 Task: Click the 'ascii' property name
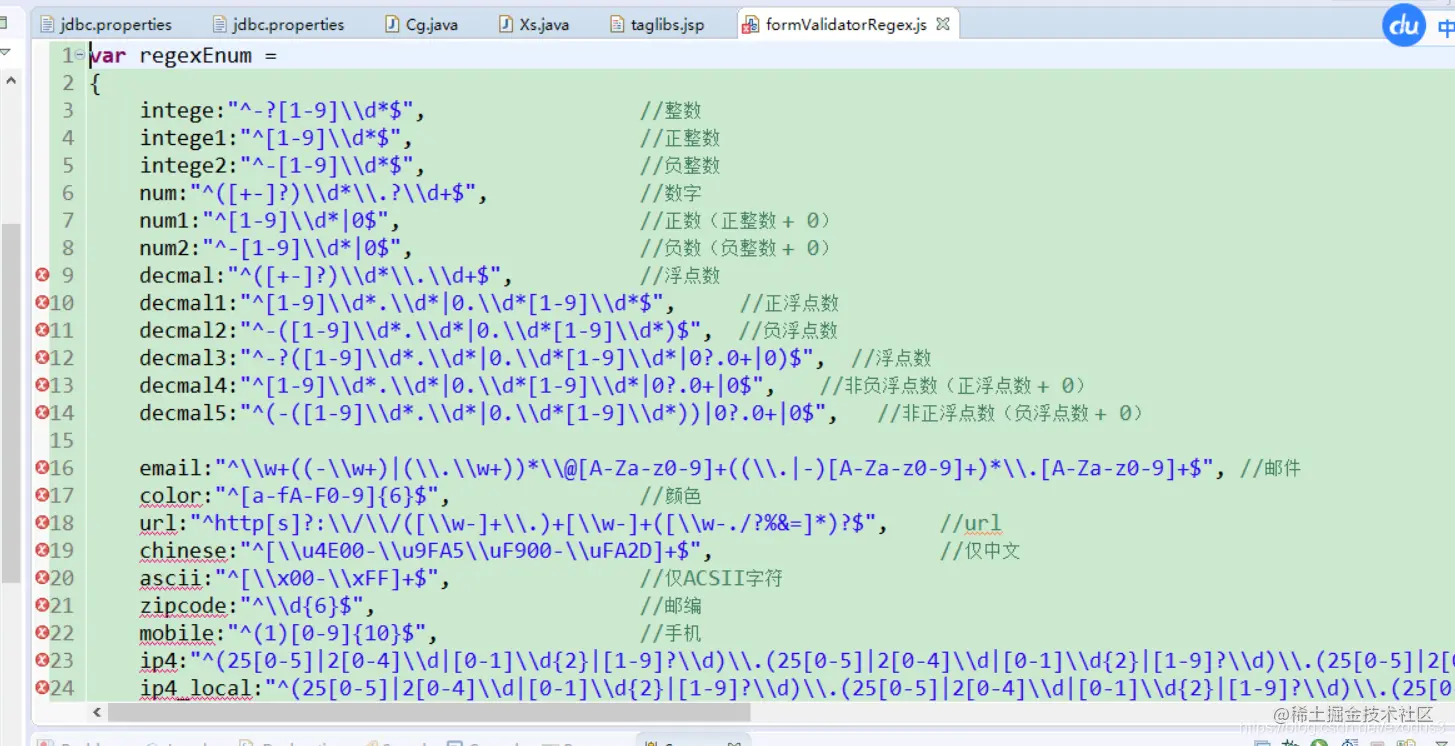pyautogui.click(x=170, y=578)
